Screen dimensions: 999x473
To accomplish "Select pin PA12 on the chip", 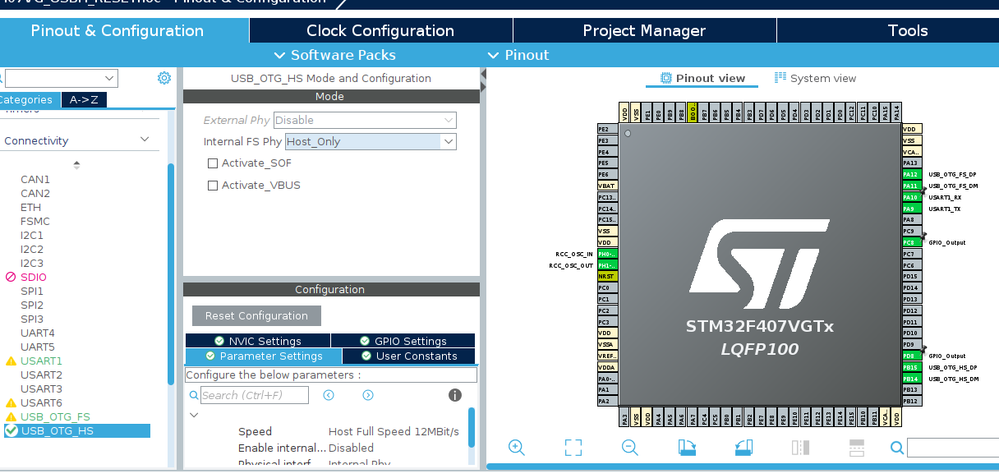I will tap(912, 174).
